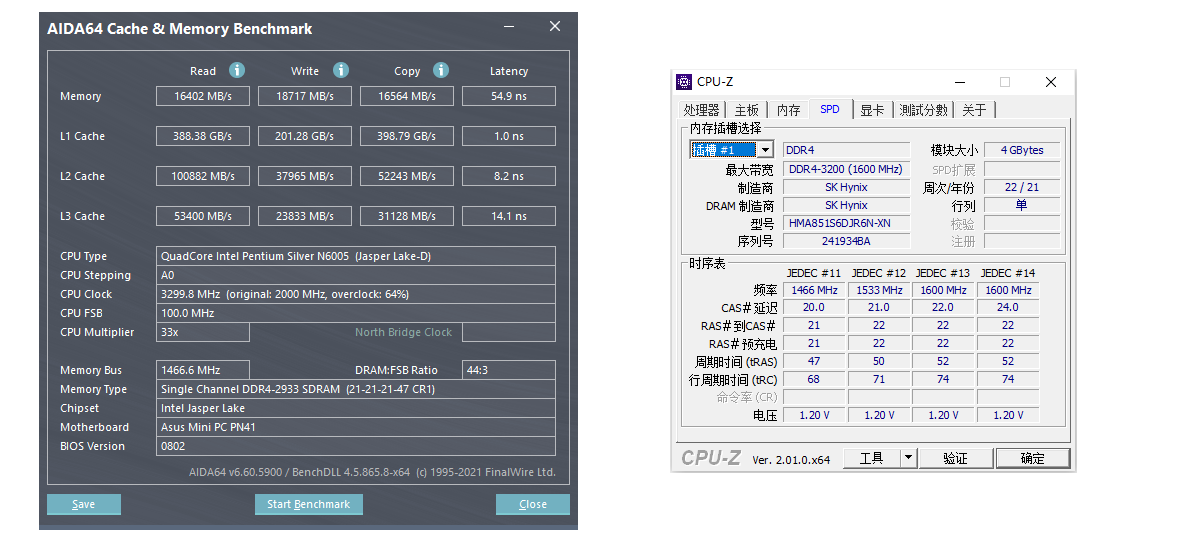This screenshot has width=1179, height=543.
Task: Switch to the 显卡 tab in CPU-Z
Action: [x=872, y=111]
